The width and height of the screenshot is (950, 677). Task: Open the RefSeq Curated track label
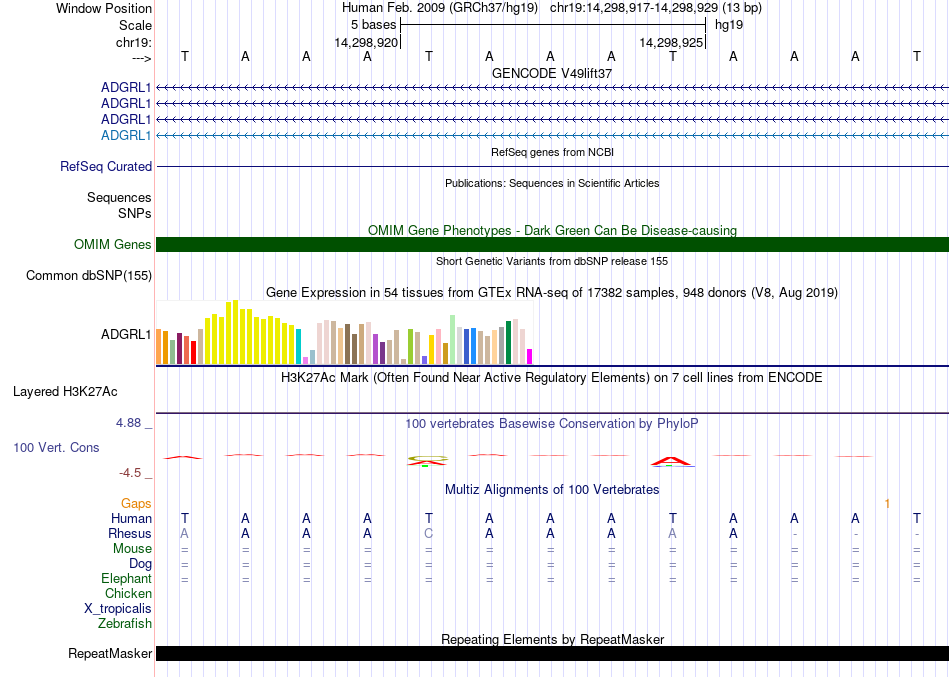pos(106,167)
